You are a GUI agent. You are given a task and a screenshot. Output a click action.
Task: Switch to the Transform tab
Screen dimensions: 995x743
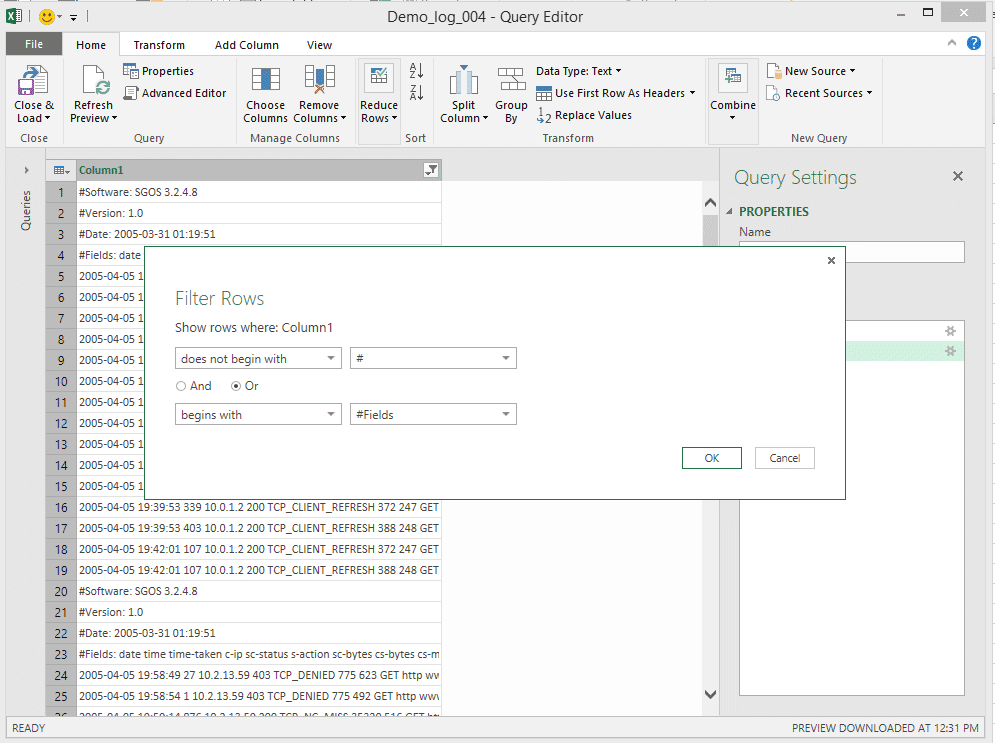coord(159,45)
